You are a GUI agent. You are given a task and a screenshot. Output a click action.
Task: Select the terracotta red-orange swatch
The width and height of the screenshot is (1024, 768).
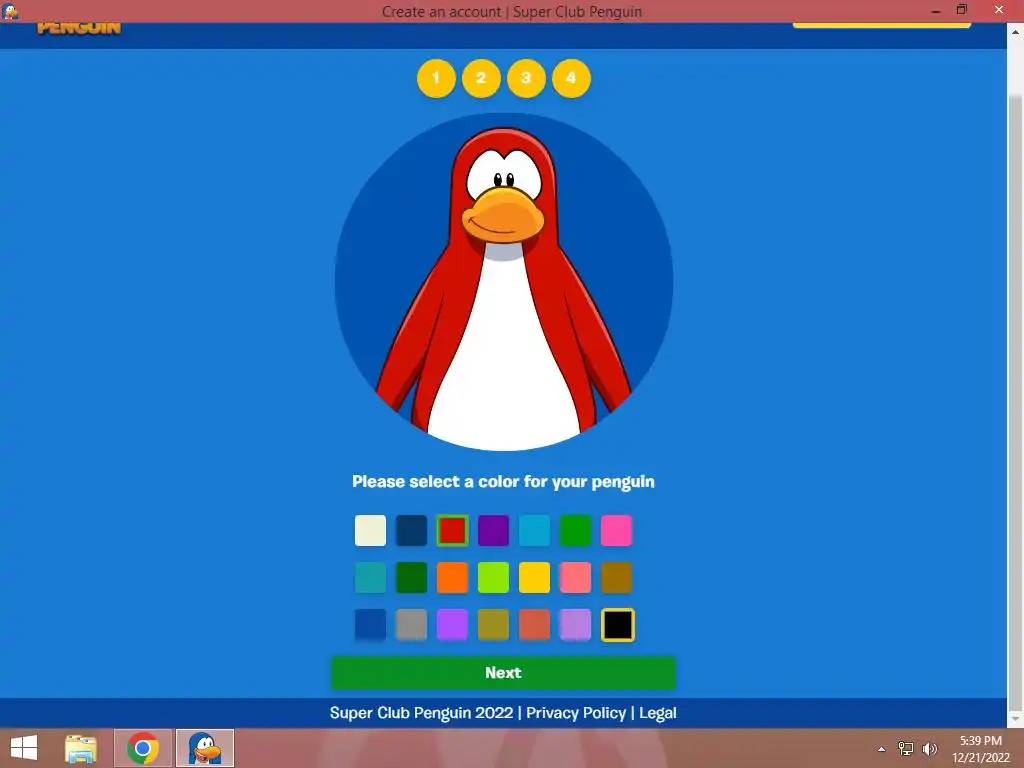click(x=534, y=625)
